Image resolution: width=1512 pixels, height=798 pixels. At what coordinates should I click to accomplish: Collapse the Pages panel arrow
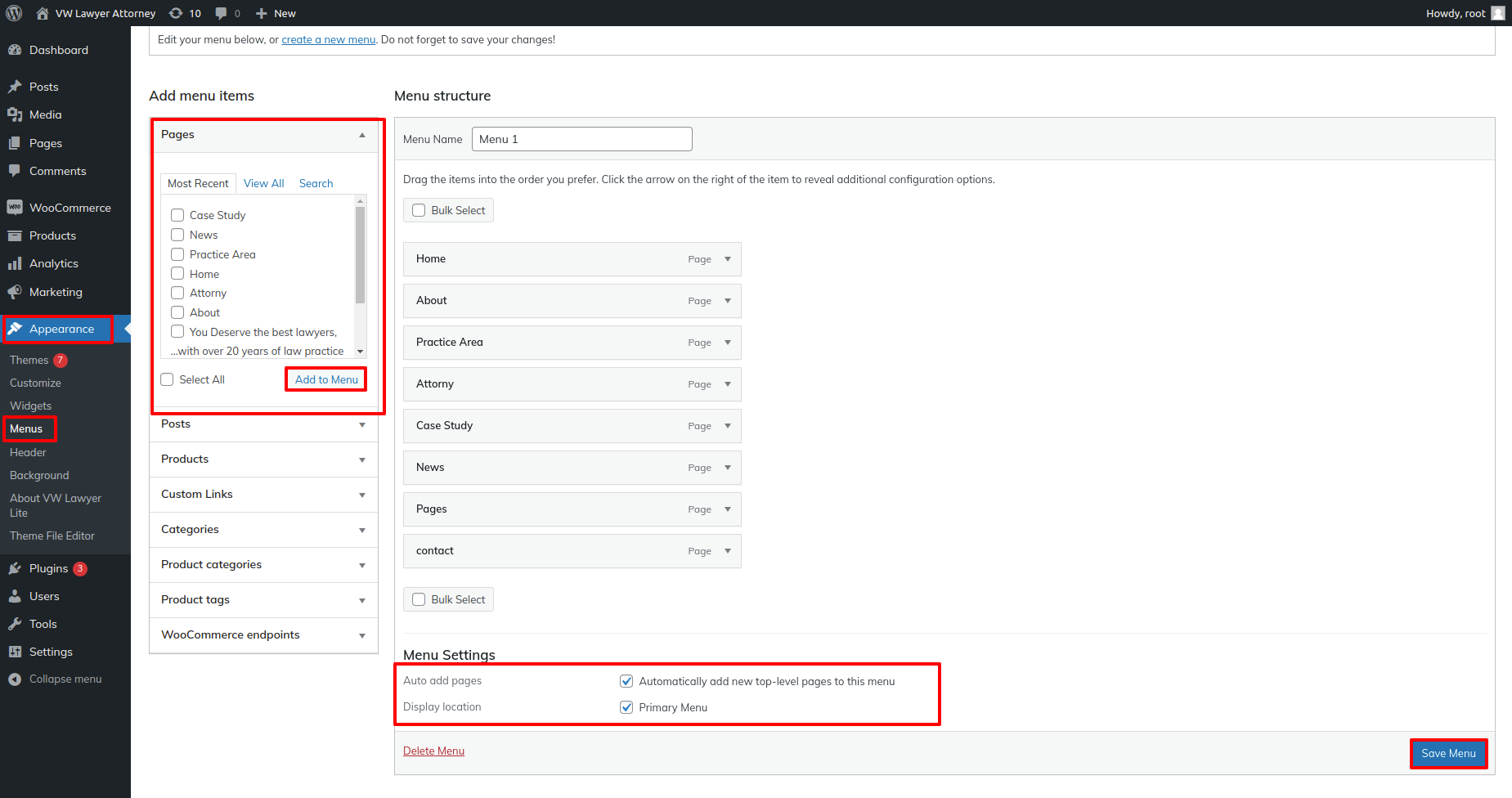tap(362, 135)
